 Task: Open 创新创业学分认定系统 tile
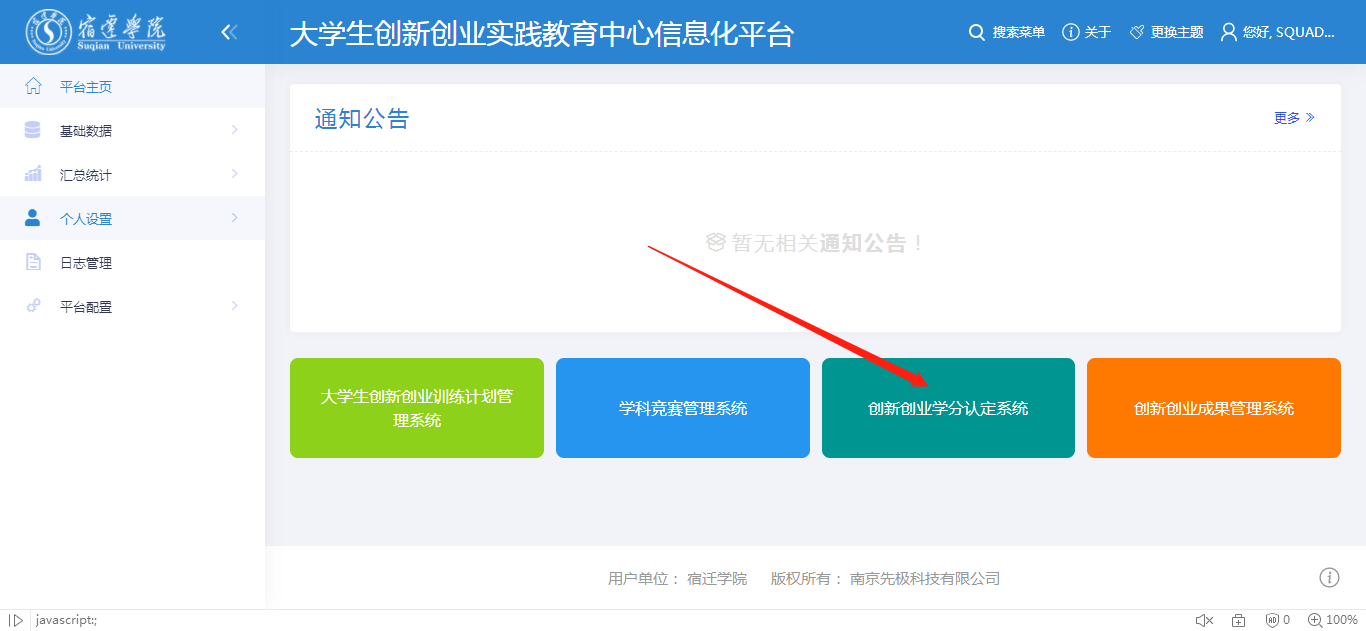pyautogui.click(x=947, y=408)
